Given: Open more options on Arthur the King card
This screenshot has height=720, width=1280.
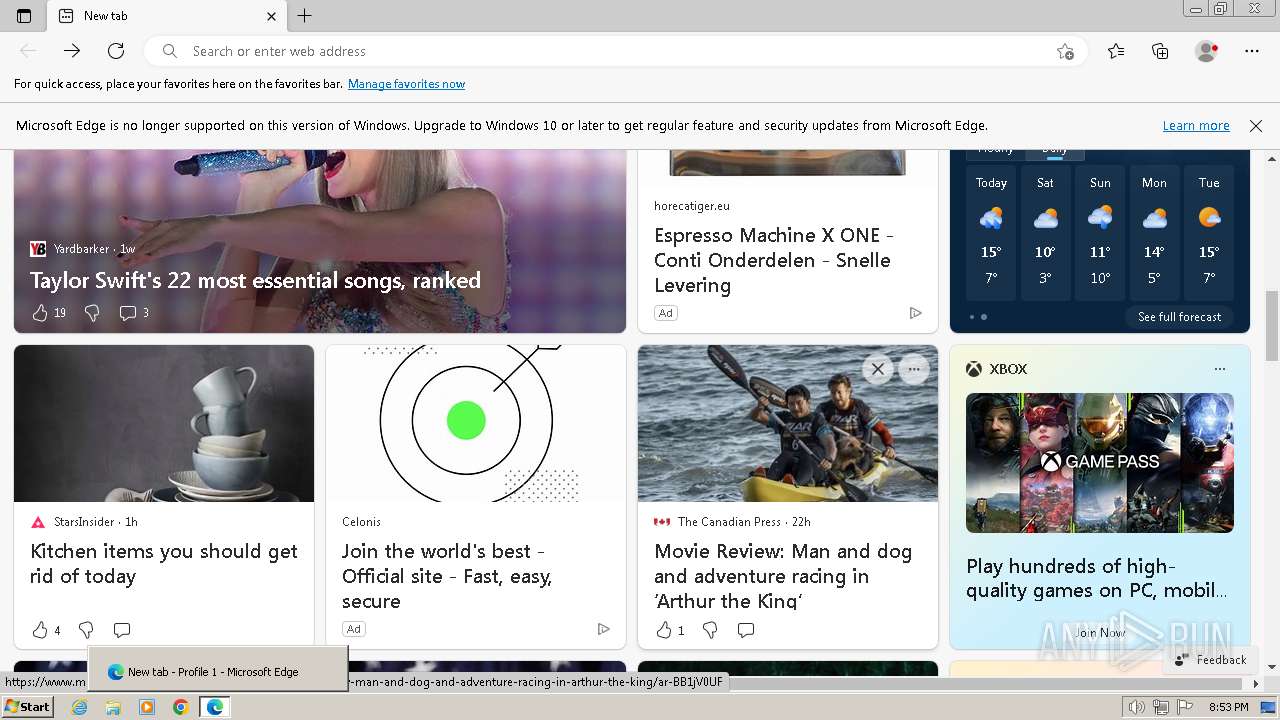Looking at the screenshot, I should pyautogui.click(x=914, y=369).
